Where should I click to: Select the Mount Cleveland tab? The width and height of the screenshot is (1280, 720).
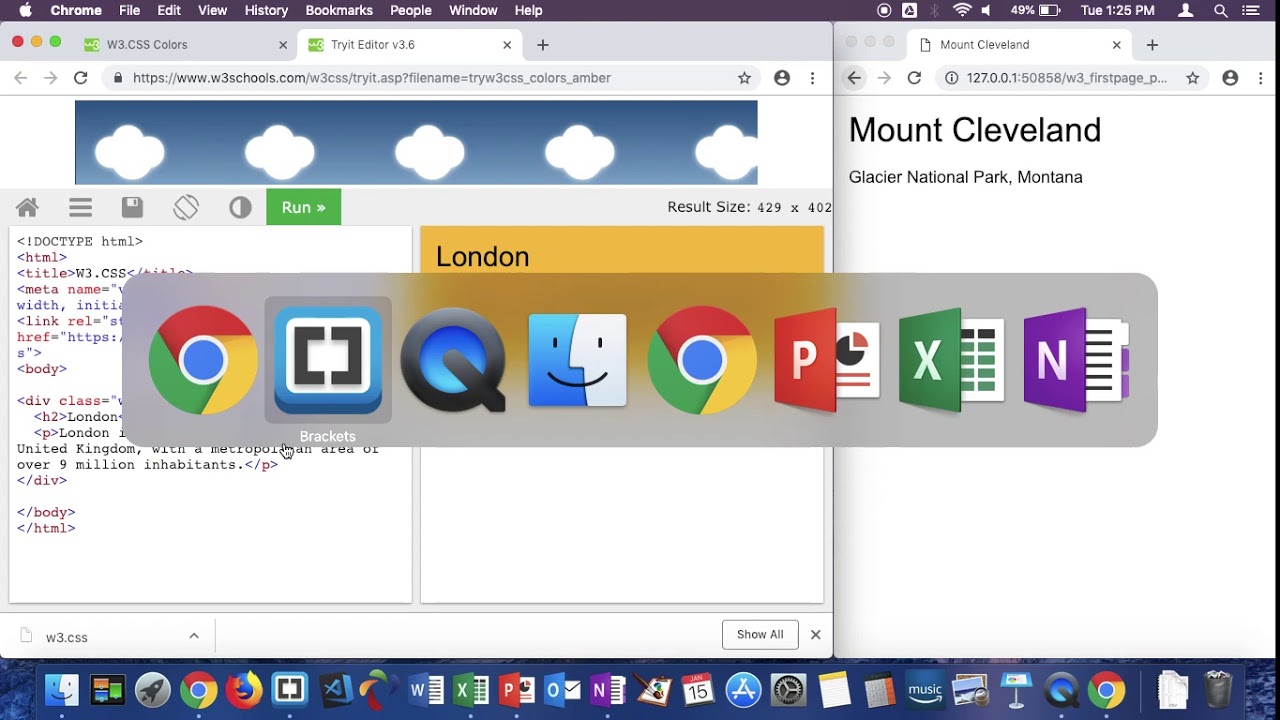1020,45
